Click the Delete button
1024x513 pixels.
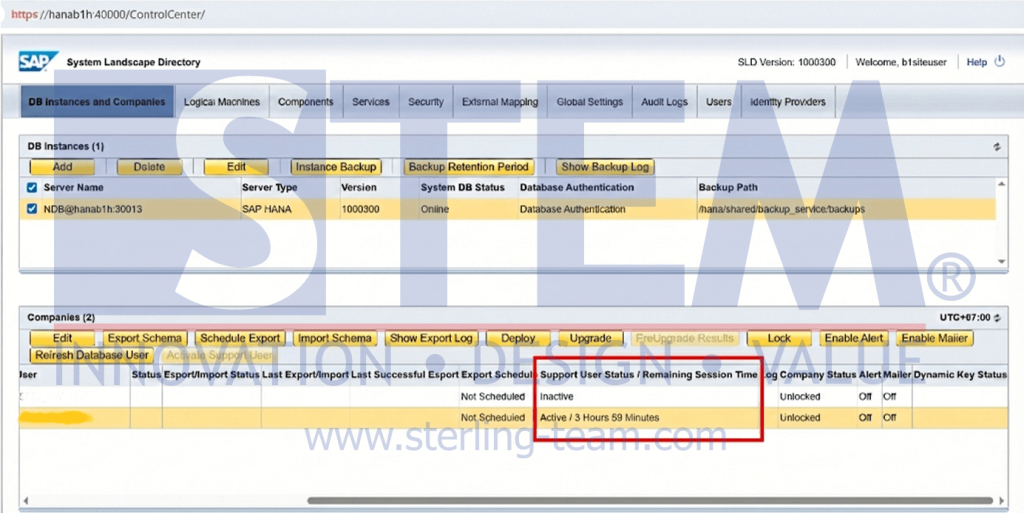[150, 167]
